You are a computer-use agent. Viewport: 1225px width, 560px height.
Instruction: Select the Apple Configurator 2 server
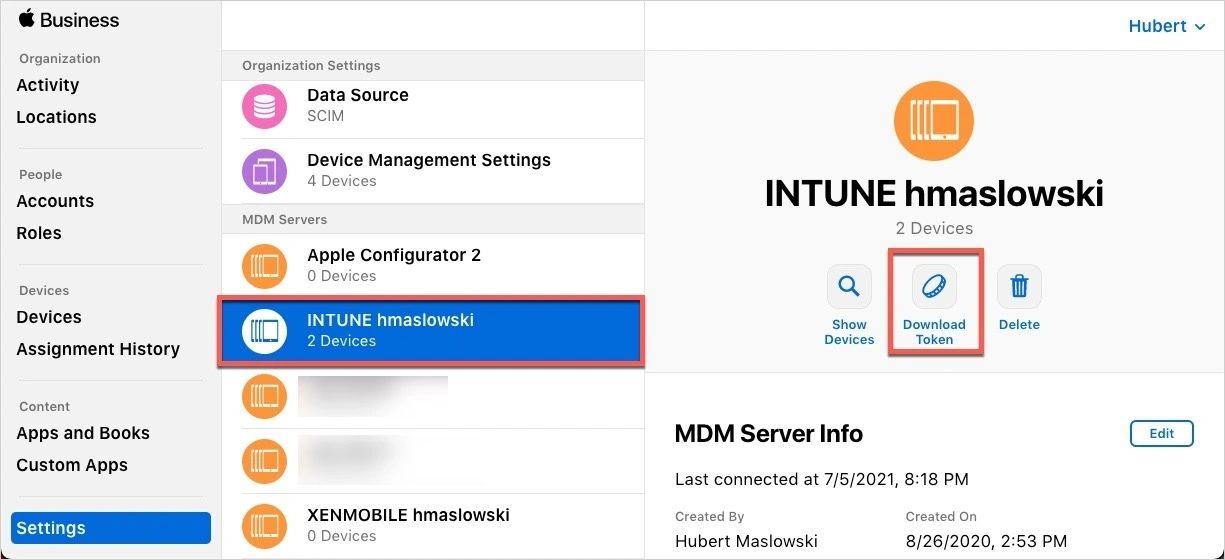pyautogui.click(x=432, y=265)
